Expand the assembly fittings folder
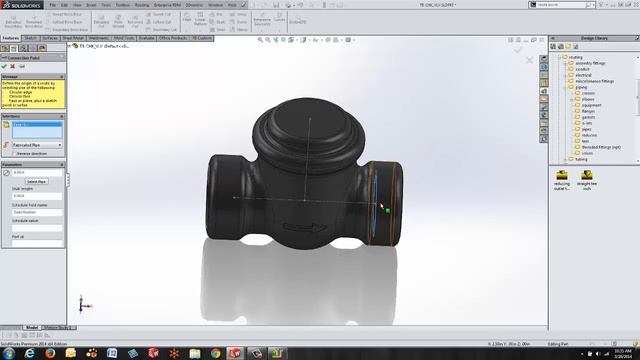The image size is (640, 360). tap(565, 63)
